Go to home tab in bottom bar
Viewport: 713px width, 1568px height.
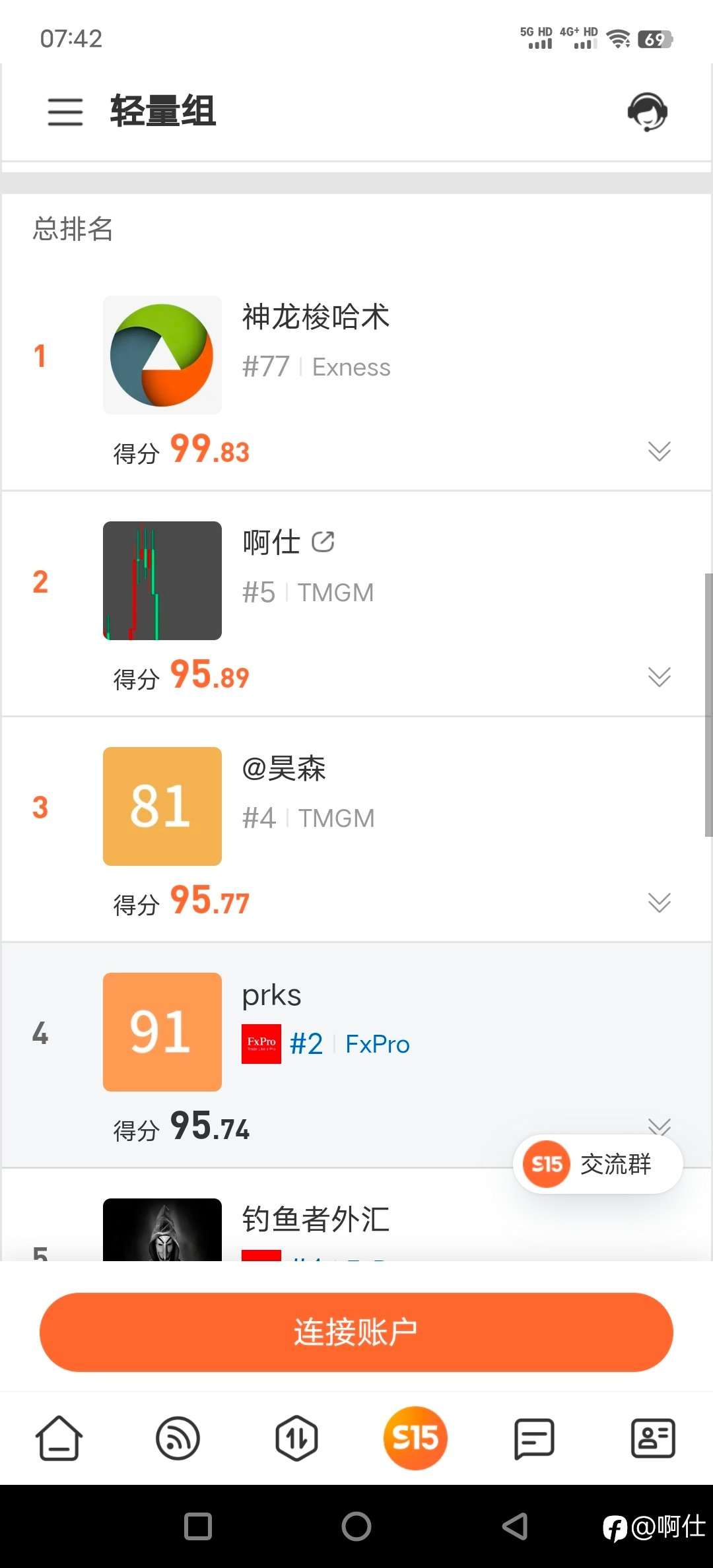pos(59,1439)
